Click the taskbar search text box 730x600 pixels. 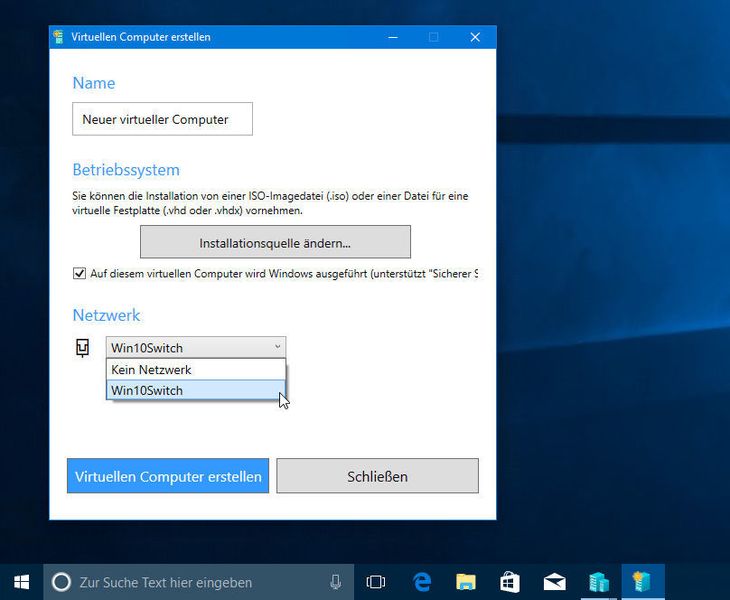click(199, 582)
